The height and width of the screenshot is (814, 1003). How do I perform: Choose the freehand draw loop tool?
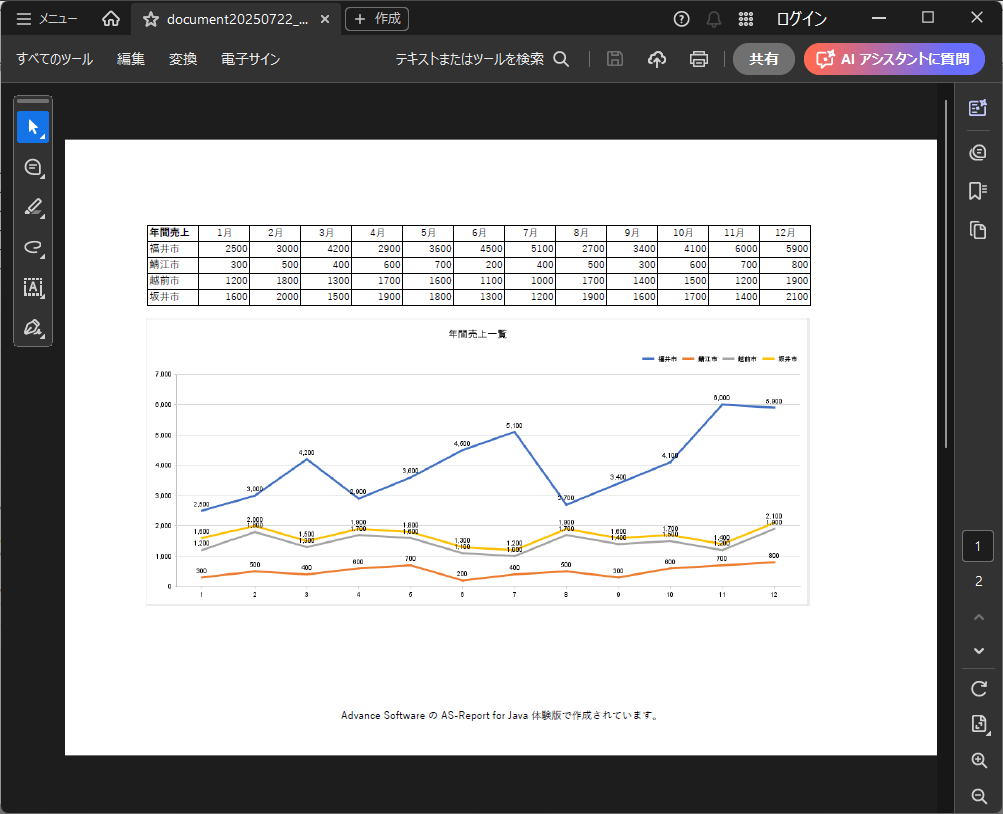pyautogui.click(x=33, y=247)
